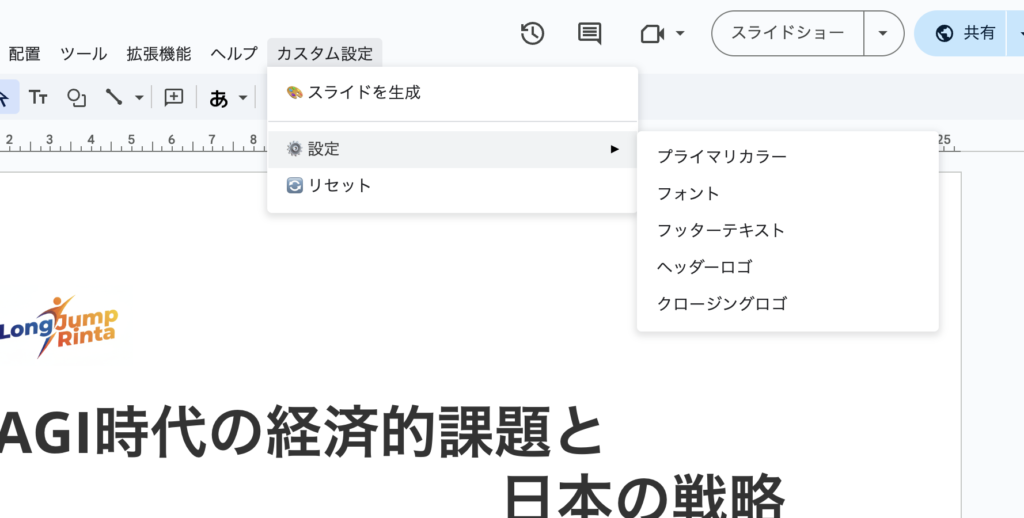Click the あ input tools icon
Viewport: 1024px width, 518px height.
(x=219, y=98)
